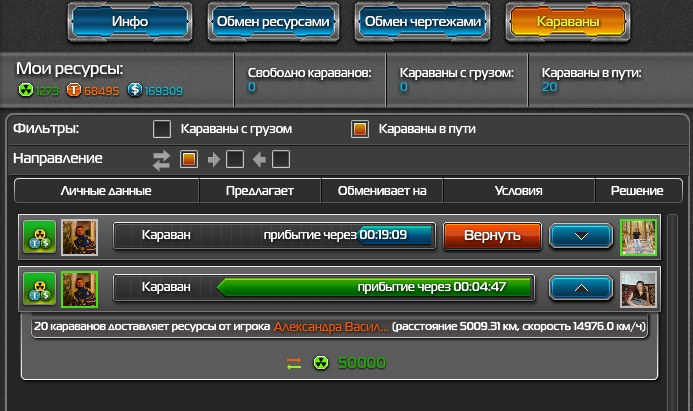Click resource icon in the 00:04:47 caravan row
Image resolution: width=693 pixels, height=411 pixels.
[40, 289]
